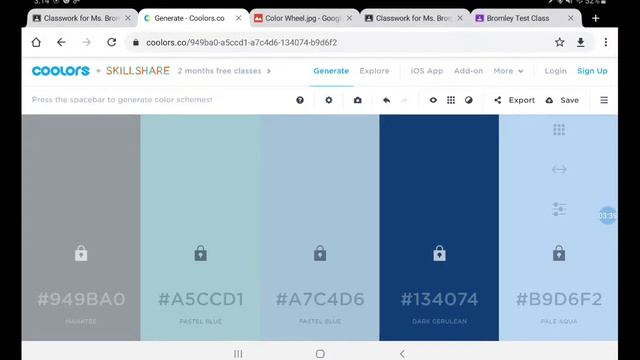Image resolution: width=640 pixels, height=360 pixels.
Task: Switch to first Classwork for Ms. Bro tab
Action: tap(81, 18)
